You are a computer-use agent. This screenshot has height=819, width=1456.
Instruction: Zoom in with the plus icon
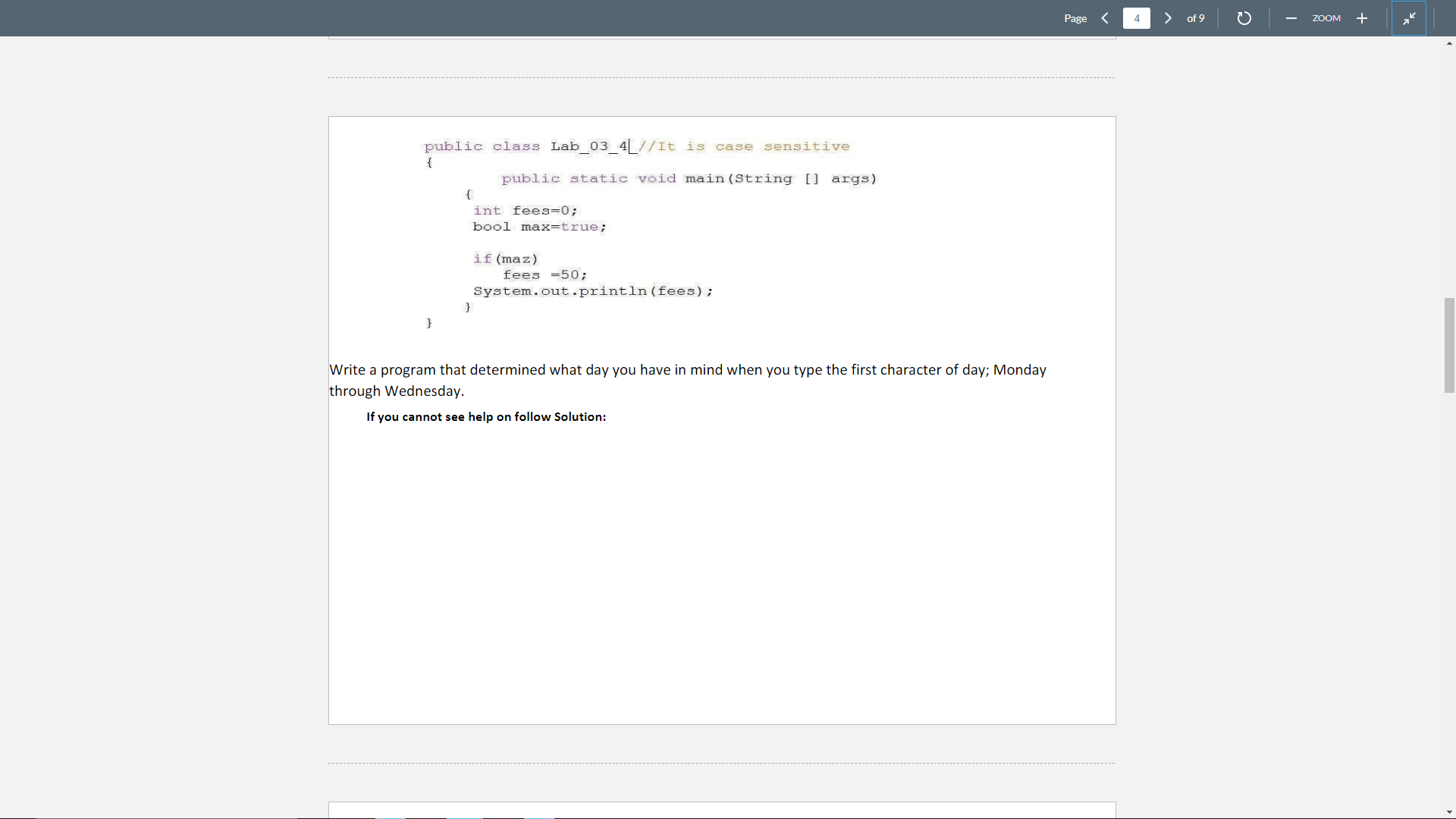(1362, 18)
